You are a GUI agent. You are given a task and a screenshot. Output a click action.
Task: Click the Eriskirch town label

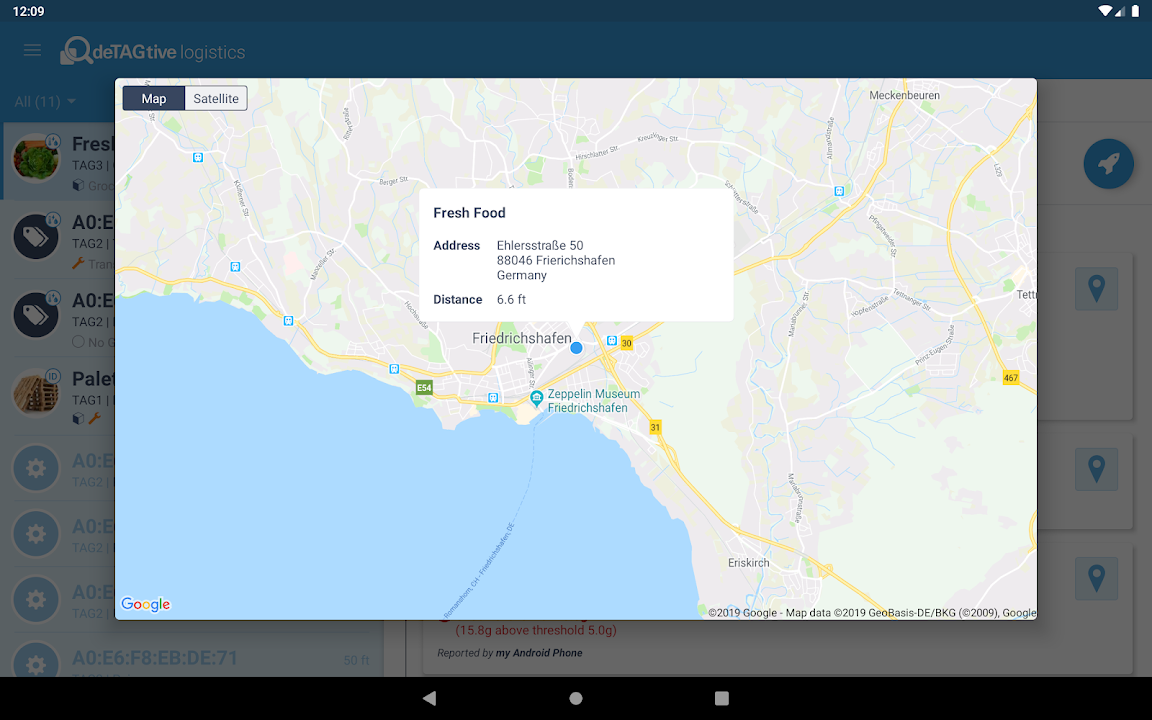point(749,563)
